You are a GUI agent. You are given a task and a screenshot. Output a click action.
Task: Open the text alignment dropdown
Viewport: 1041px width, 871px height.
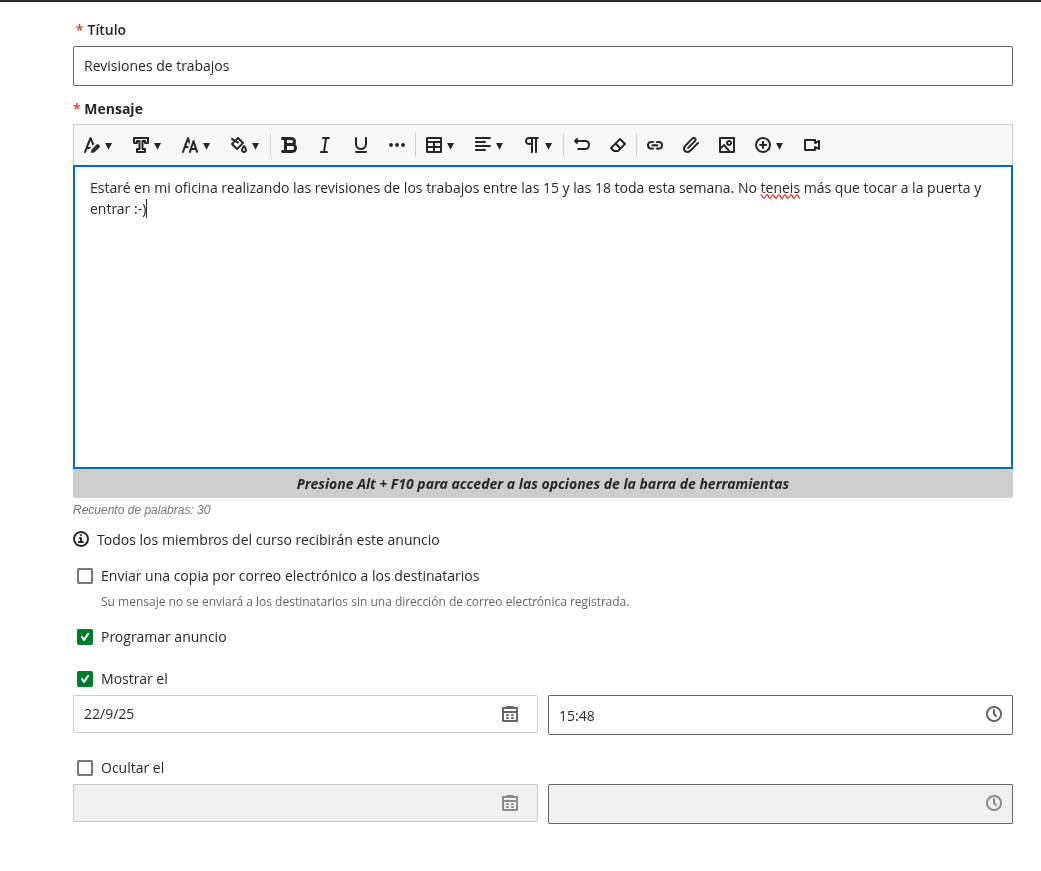(489, 145)
